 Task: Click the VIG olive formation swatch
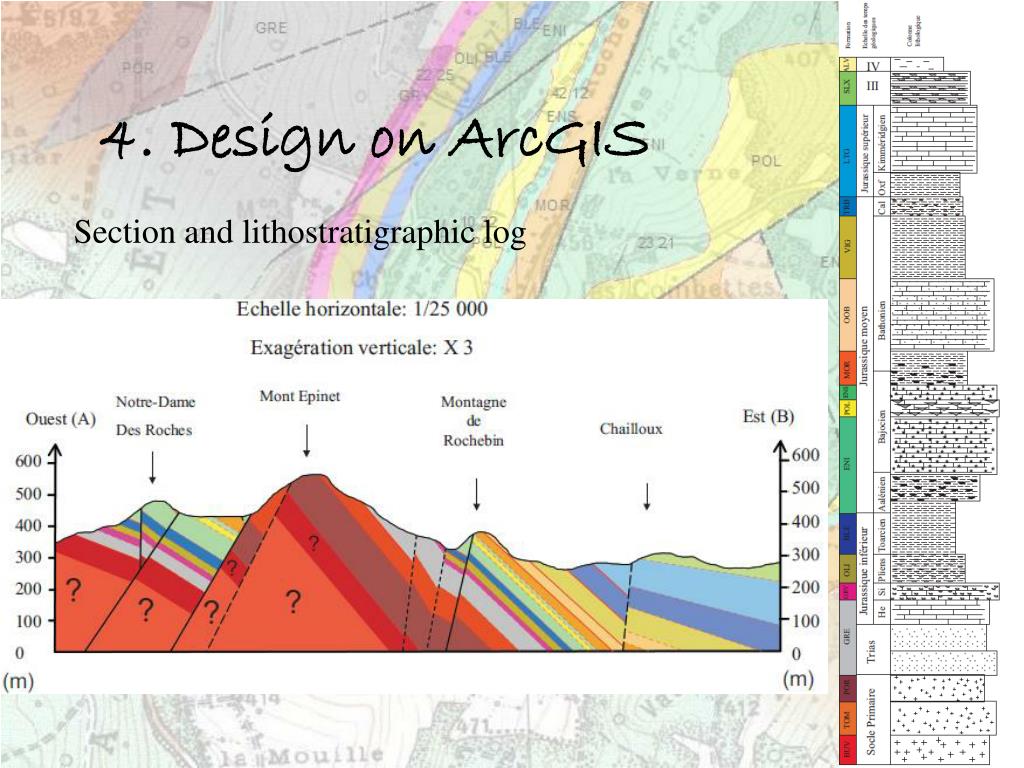tap(847, 247)
